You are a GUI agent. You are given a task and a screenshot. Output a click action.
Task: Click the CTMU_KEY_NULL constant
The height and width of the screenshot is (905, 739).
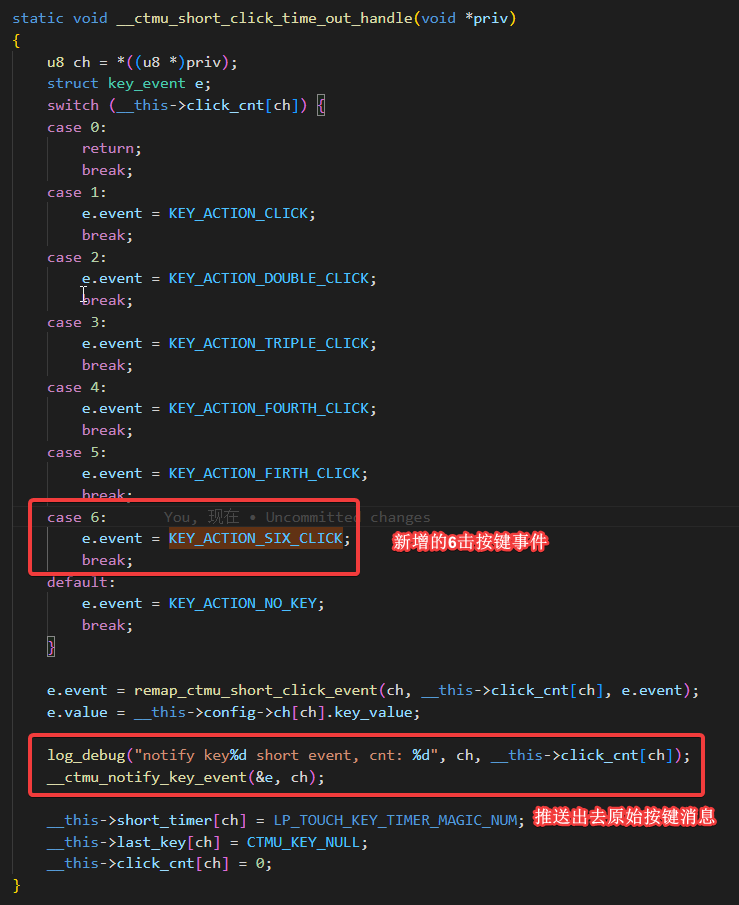click(x=304, y=843)
